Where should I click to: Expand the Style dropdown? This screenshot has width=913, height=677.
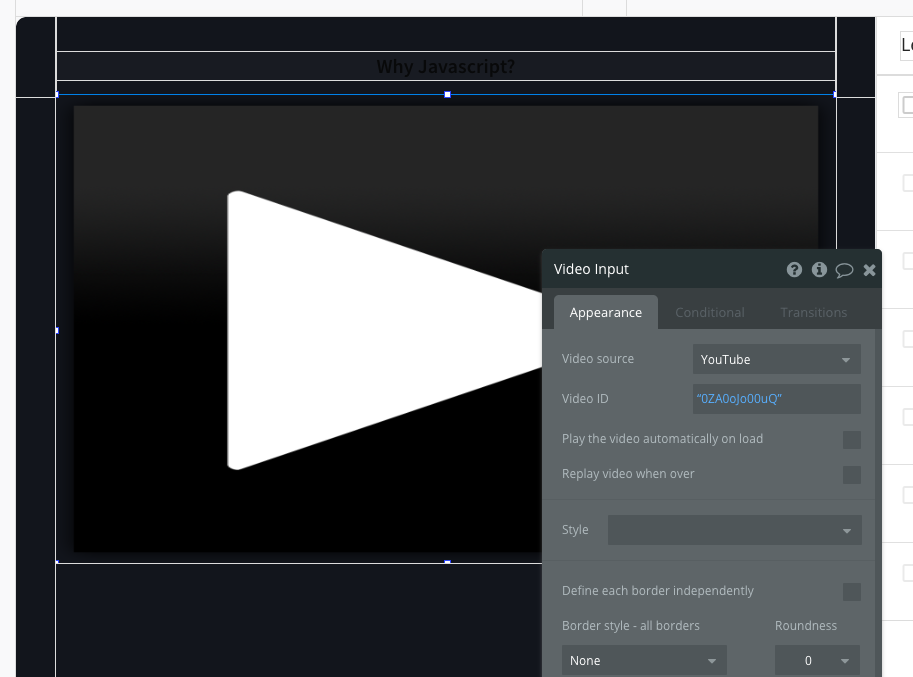(734, 530)
